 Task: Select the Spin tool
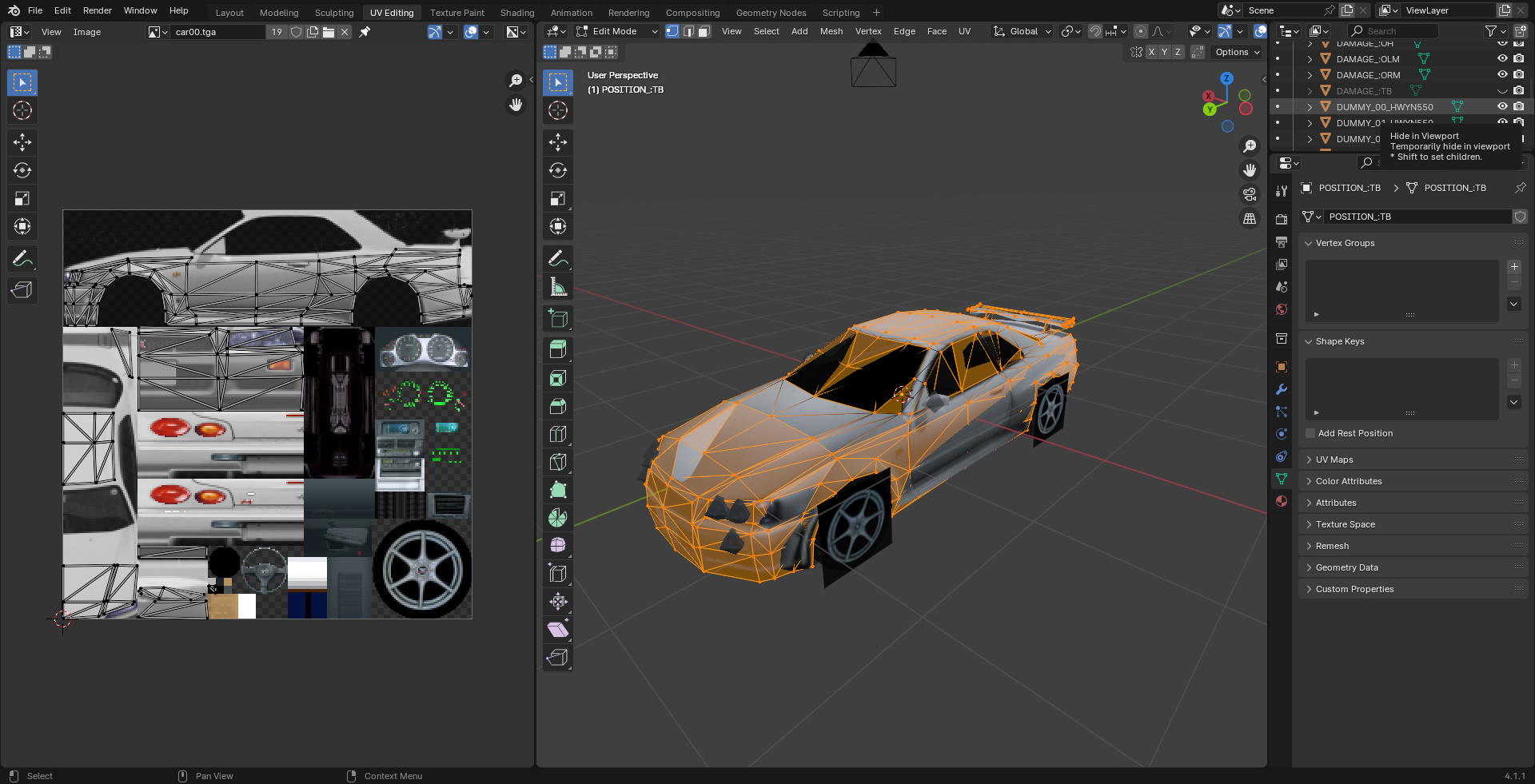pos(558,518)
